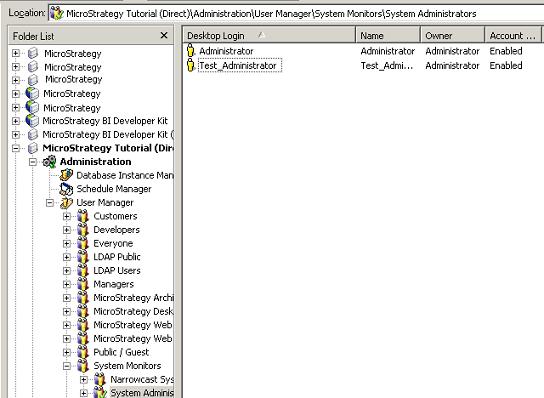Click the icon in the Location bar
Screen dimensions: 544x398
(57, 13)
